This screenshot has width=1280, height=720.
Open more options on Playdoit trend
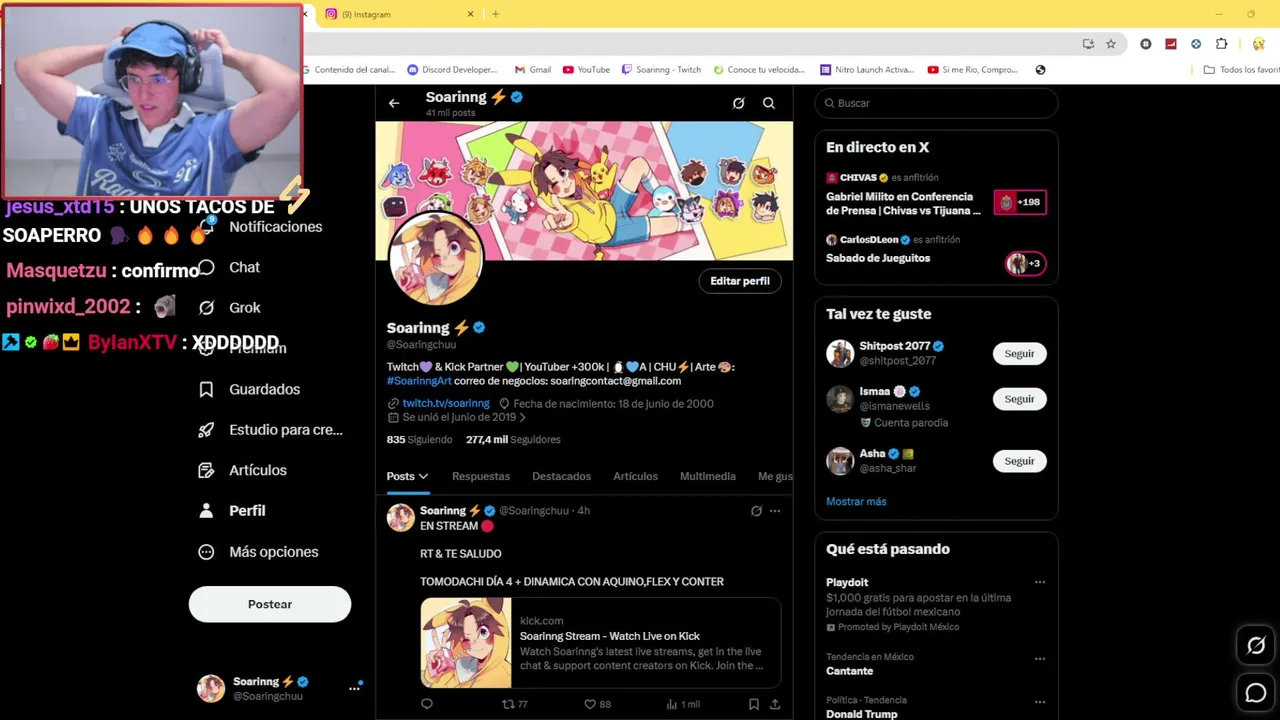pos(1040,582)
